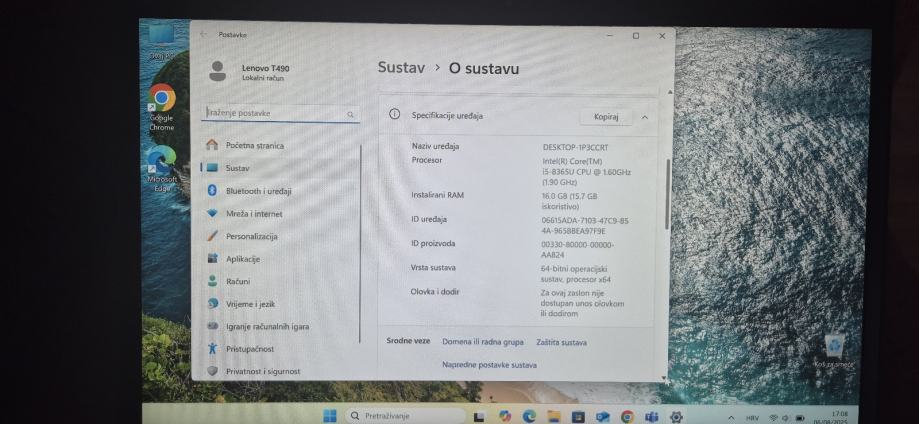
Task: Click the volume speaker tray icon
Action: pyautogui.click(x=785, y=418)
